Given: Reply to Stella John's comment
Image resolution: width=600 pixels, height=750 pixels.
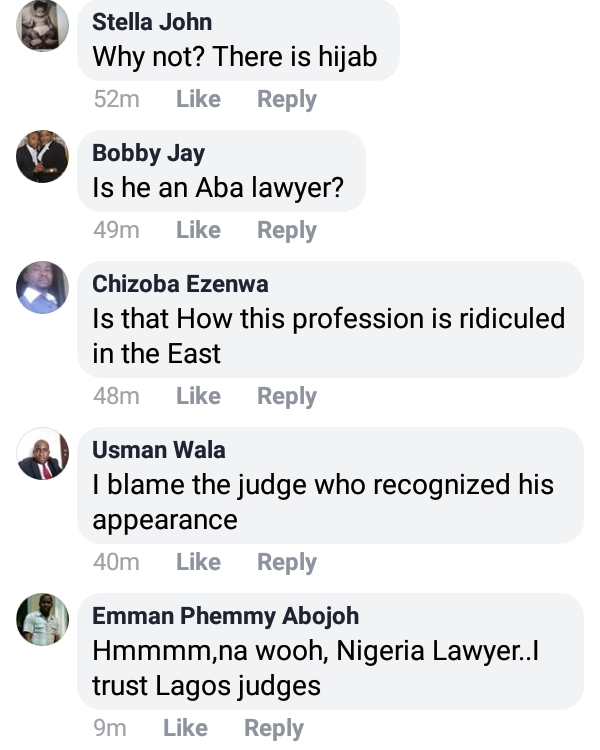Looking at the screenshot, I should tap(286, 99).
